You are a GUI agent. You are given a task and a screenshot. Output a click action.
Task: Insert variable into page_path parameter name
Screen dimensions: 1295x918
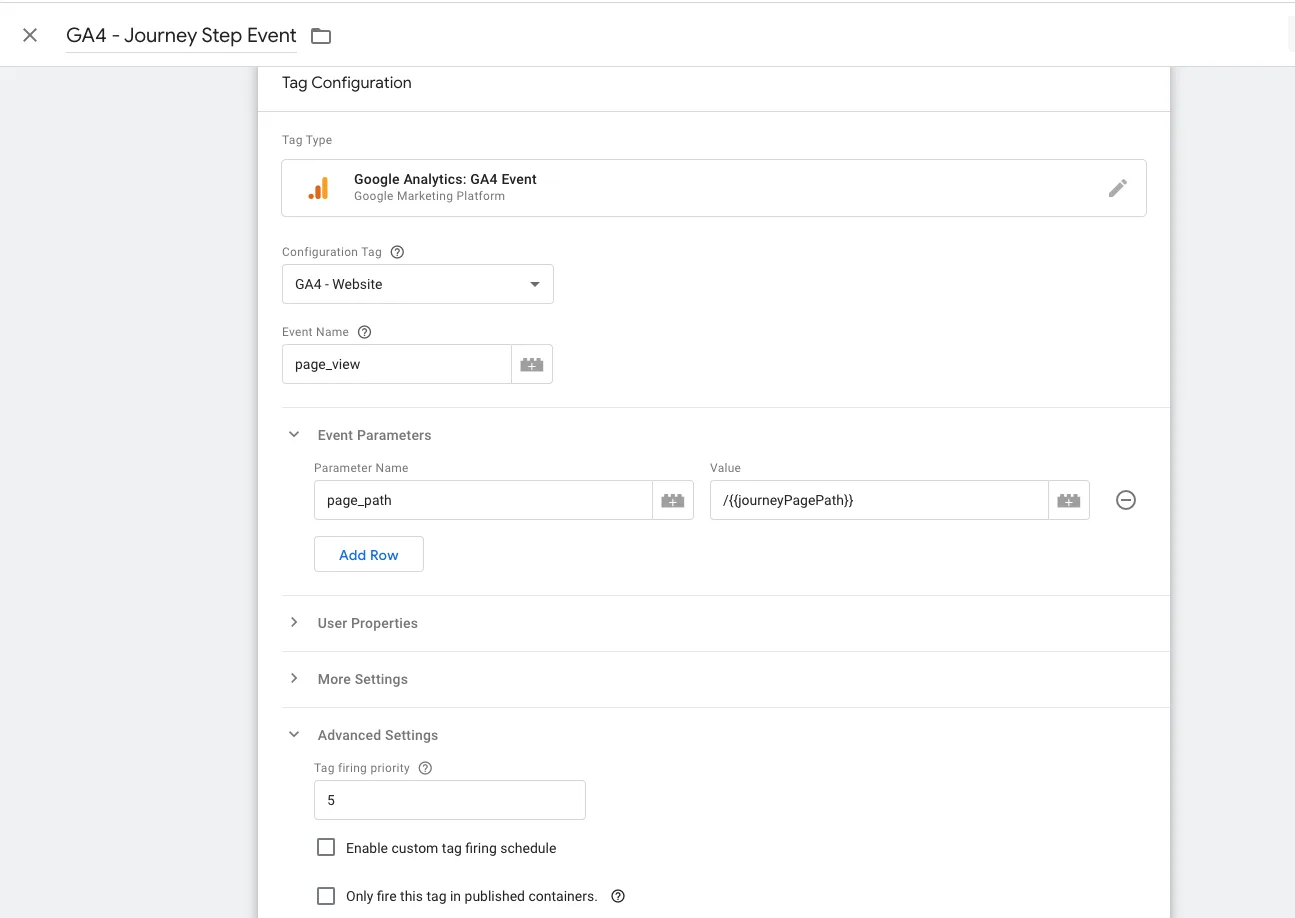(x=673, y=500)
